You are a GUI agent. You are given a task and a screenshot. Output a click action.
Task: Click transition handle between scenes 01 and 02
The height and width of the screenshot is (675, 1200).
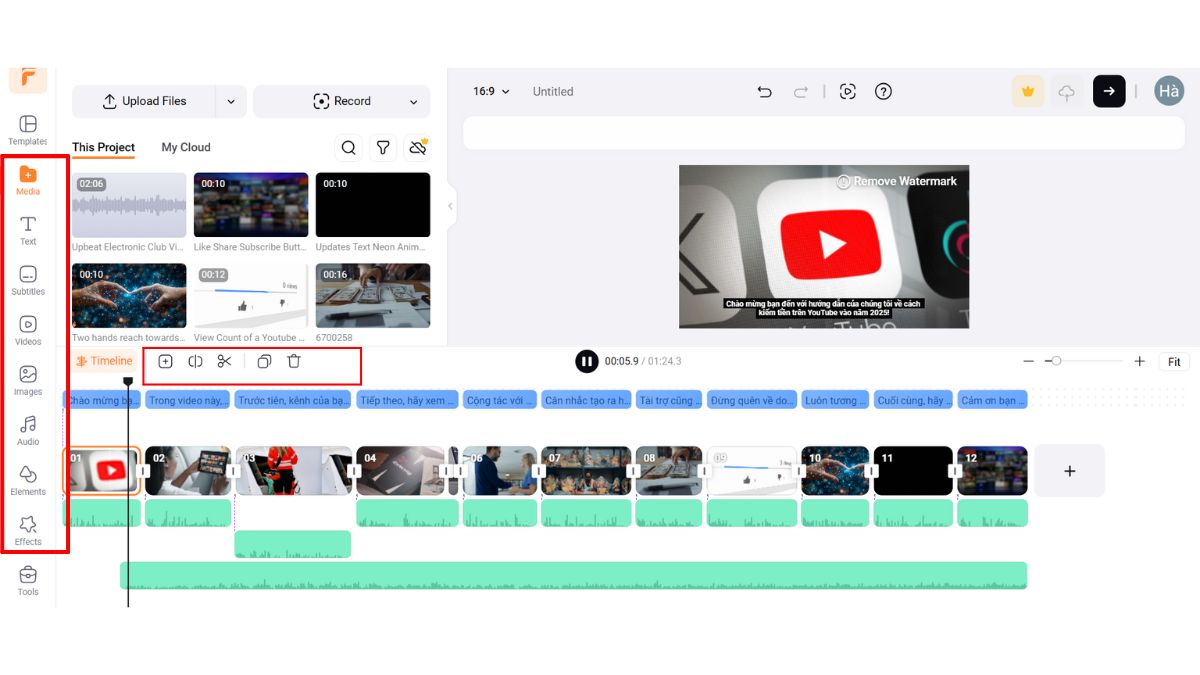point(142,471)
